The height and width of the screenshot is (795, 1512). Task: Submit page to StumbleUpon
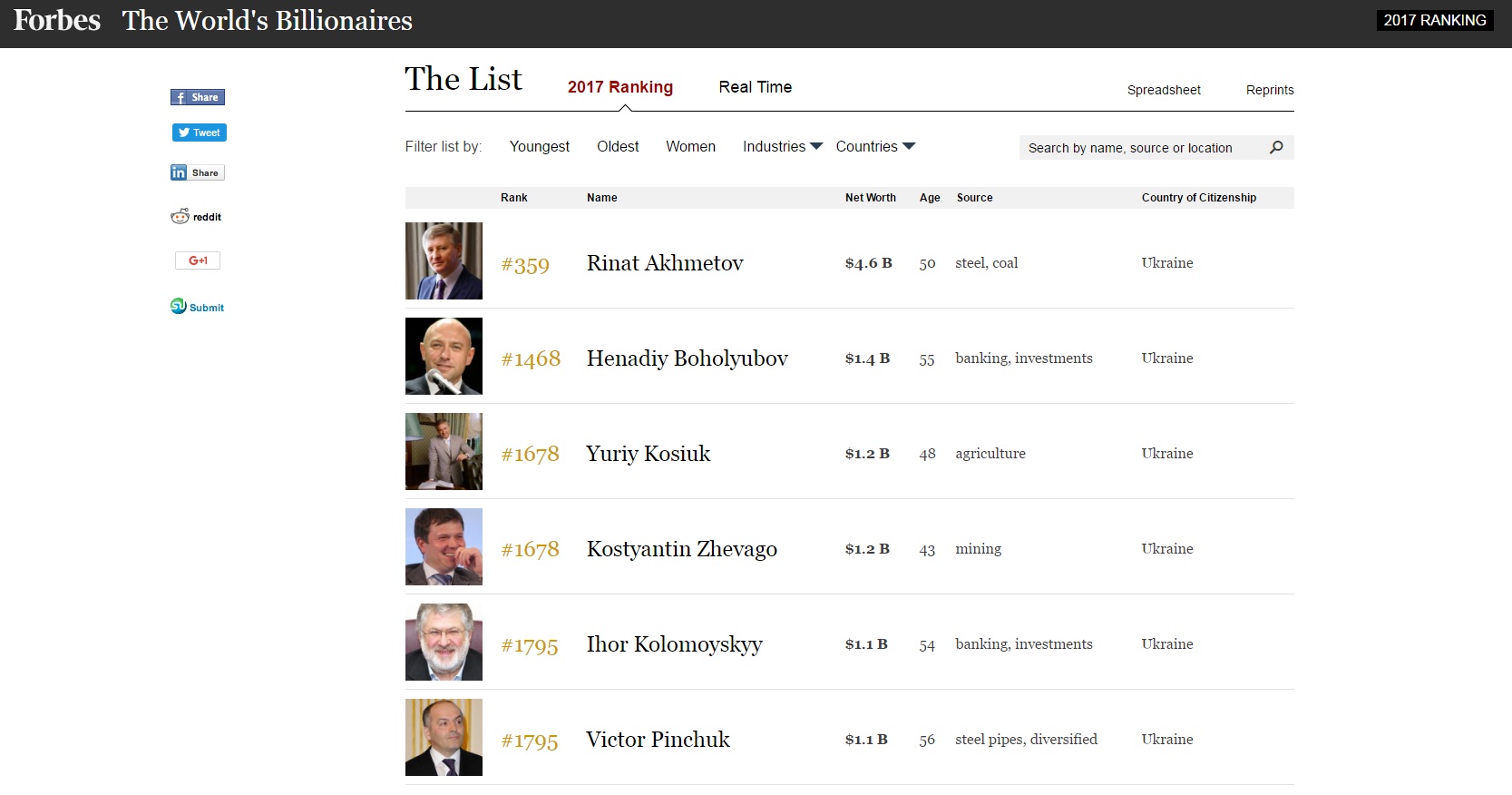[x=198, y=307]
